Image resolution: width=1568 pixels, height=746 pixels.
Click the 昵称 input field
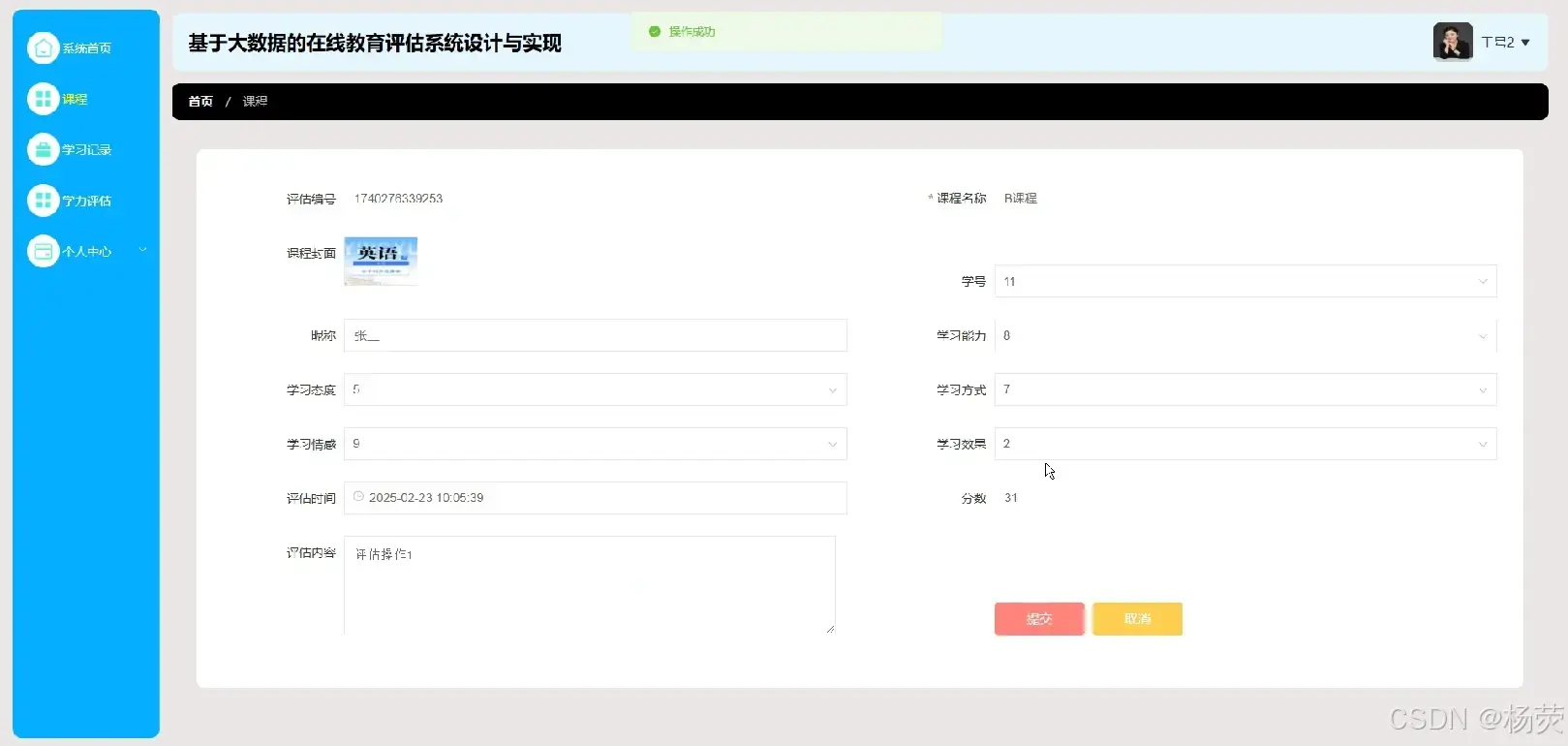pos(596,335)
